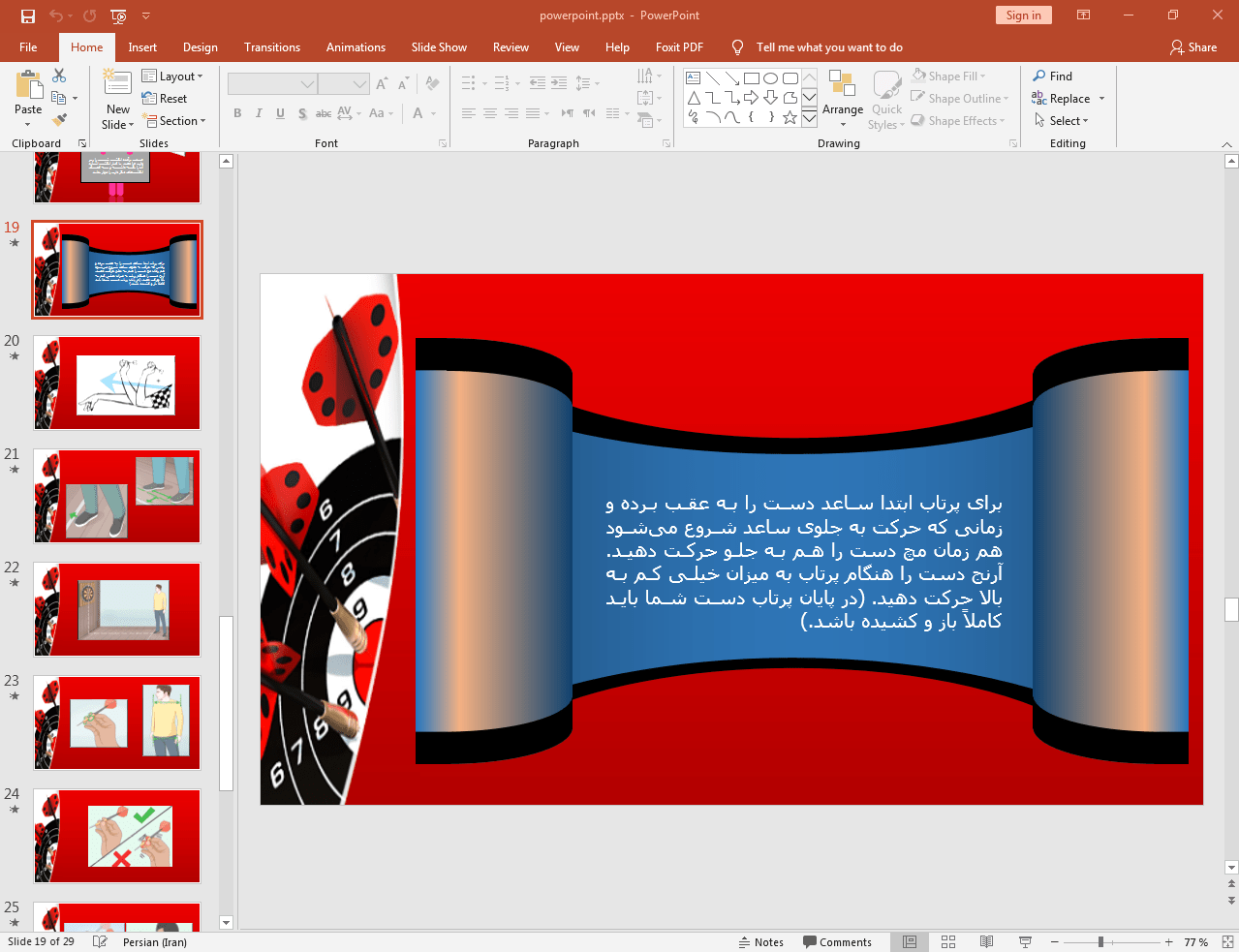Click the Cut scissors icon
The width and height of the screenshot is (1239, 952).
point(59,76)
